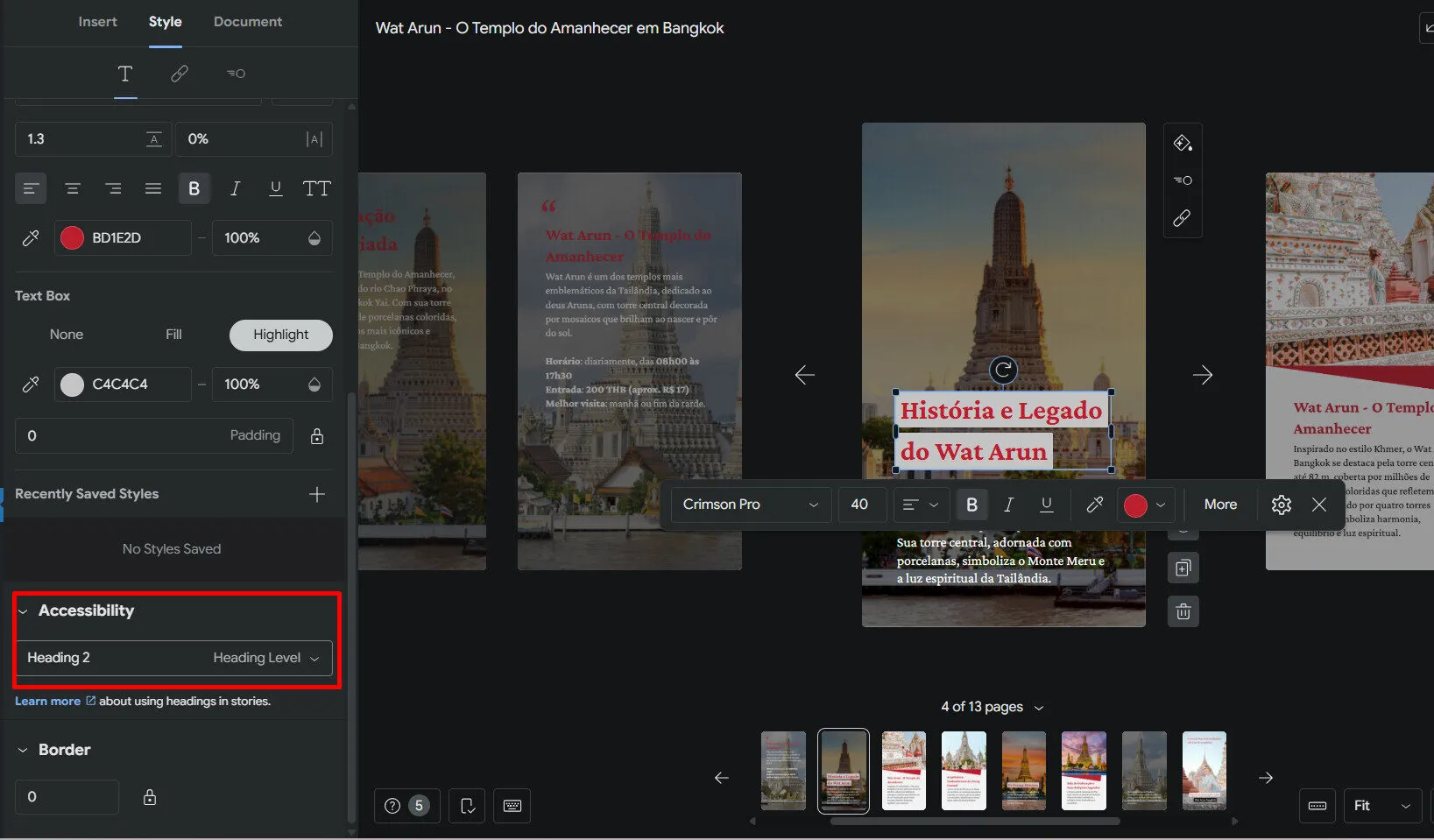Click the rotate handle above the heading

(1003, 370)
